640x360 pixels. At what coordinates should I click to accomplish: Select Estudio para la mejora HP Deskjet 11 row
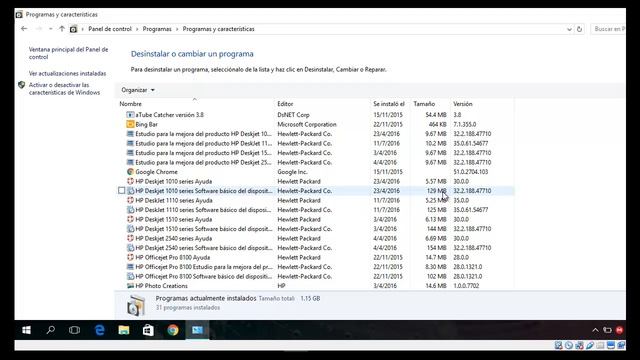coord(316,143)
